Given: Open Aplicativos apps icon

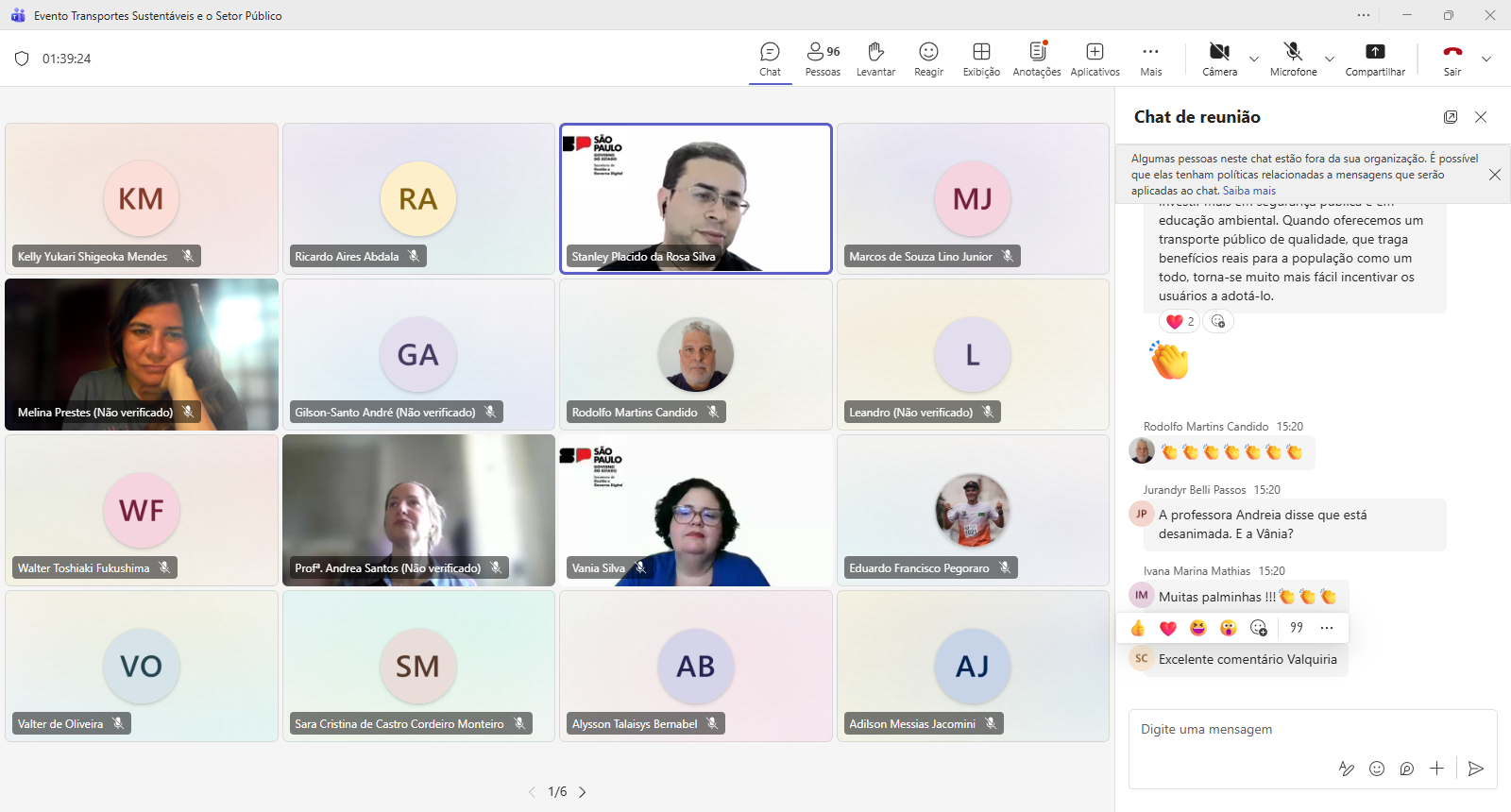Looking at the screenshot, I should point(1095,59).
